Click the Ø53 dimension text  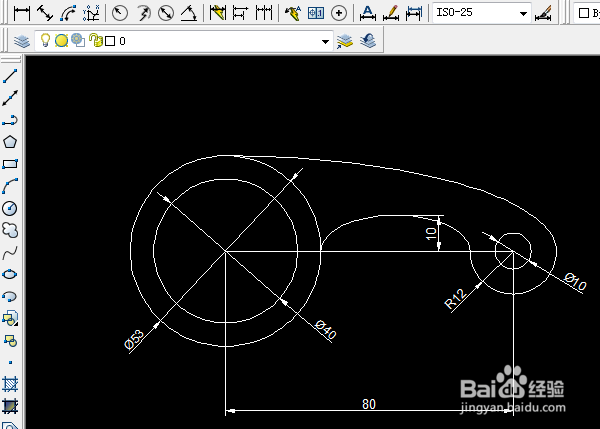pyautogui.click(x=134, y=339)
